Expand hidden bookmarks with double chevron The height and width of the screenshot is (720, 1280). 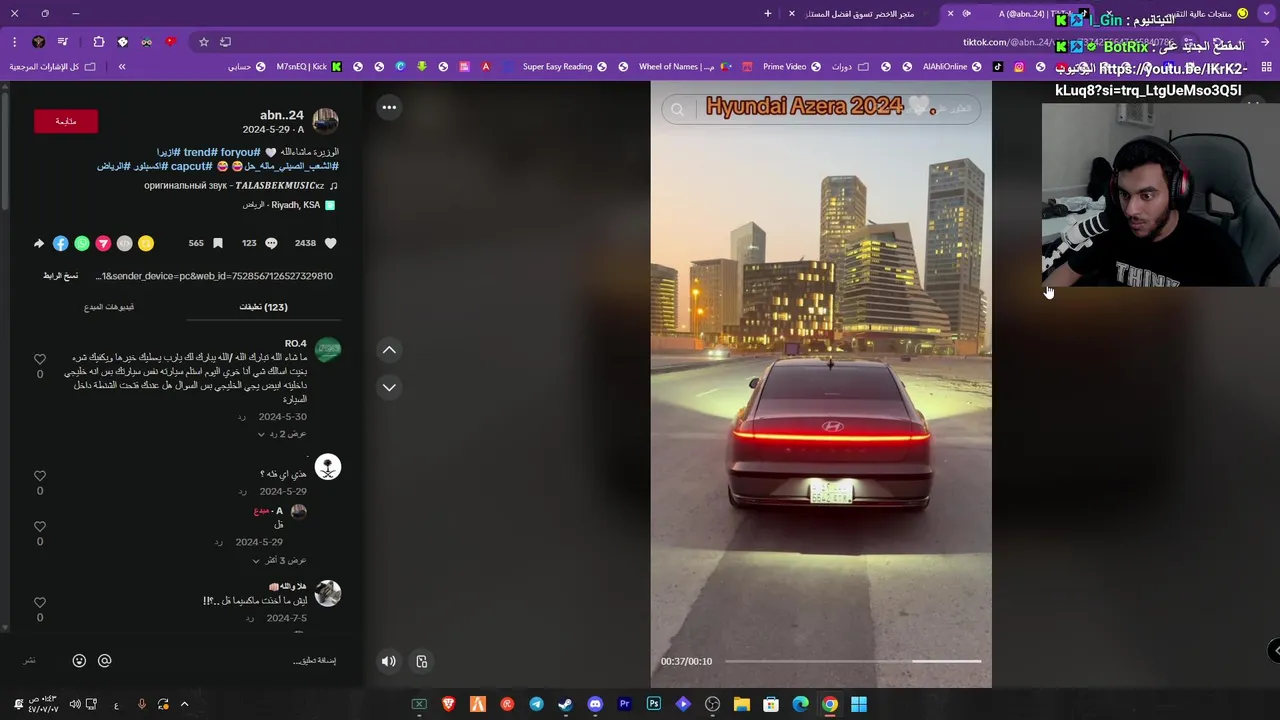pyautogui.click(x=122, y=67)
